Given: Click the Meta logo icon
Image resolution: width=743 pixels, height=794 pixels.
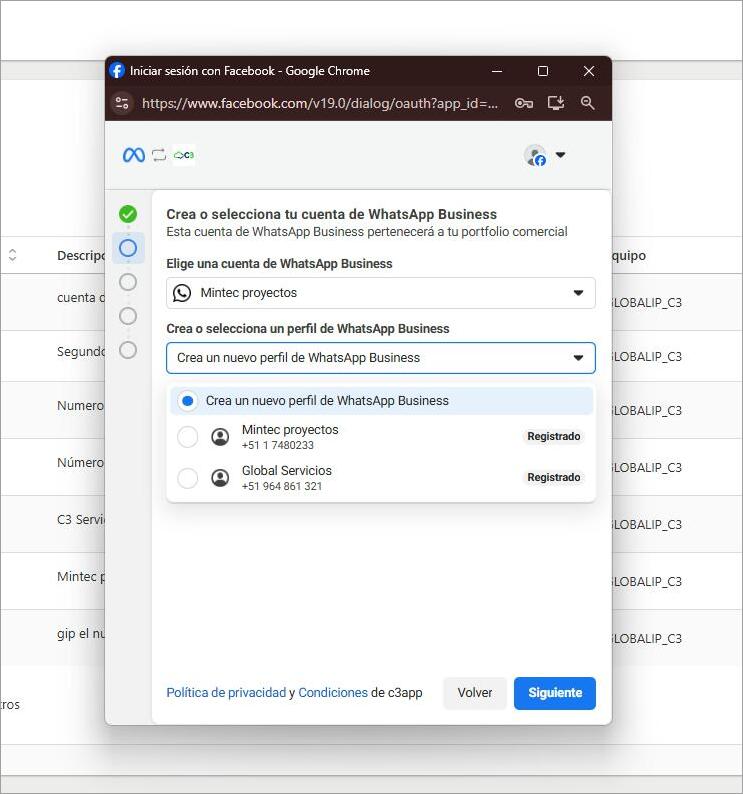Looking at the screenshot, I should coord(133,155).
